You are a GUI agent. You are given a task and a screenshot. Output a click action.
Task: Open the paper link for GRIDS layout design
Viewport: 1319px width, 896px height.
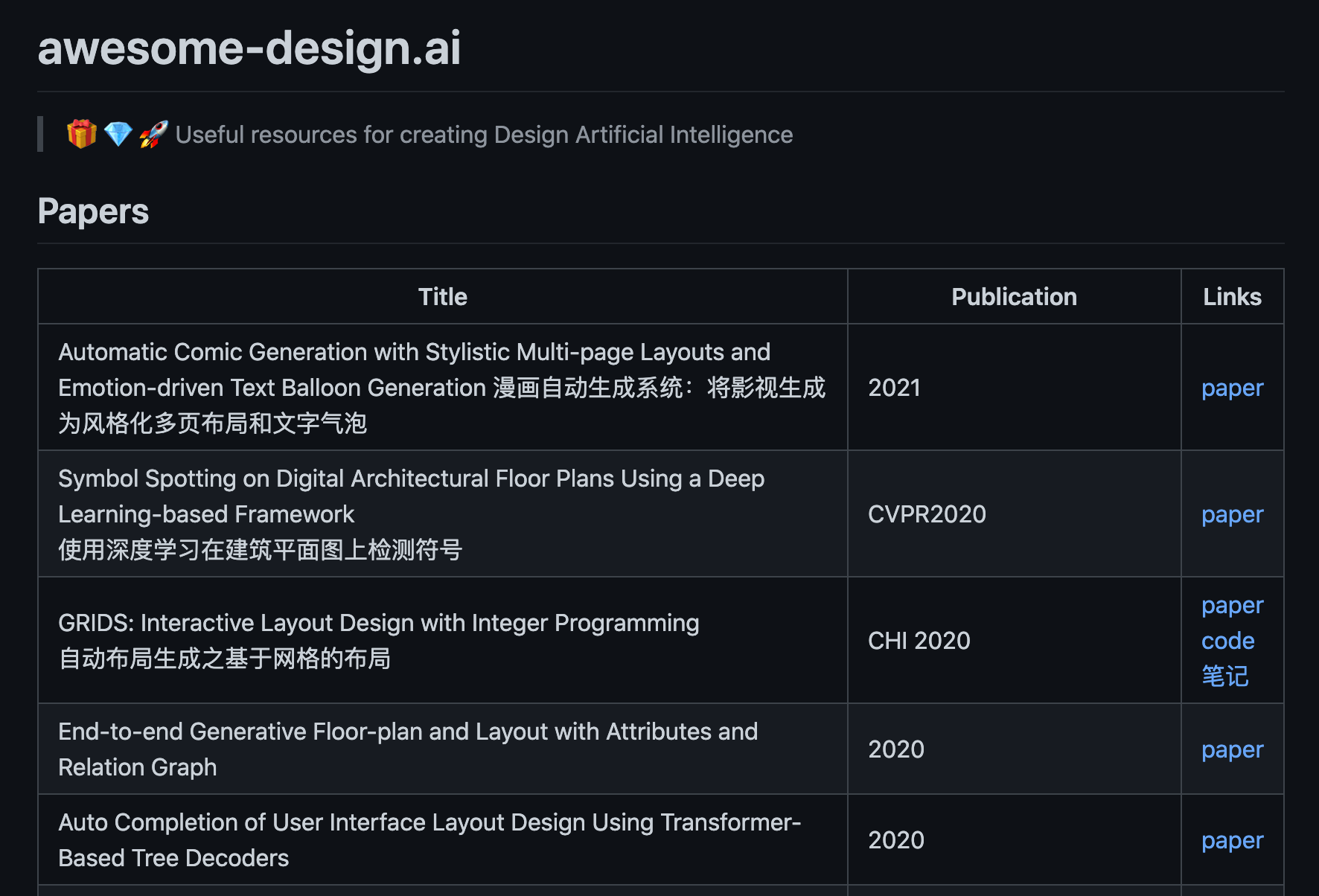pyautogui.click(x=1232, y=605)
